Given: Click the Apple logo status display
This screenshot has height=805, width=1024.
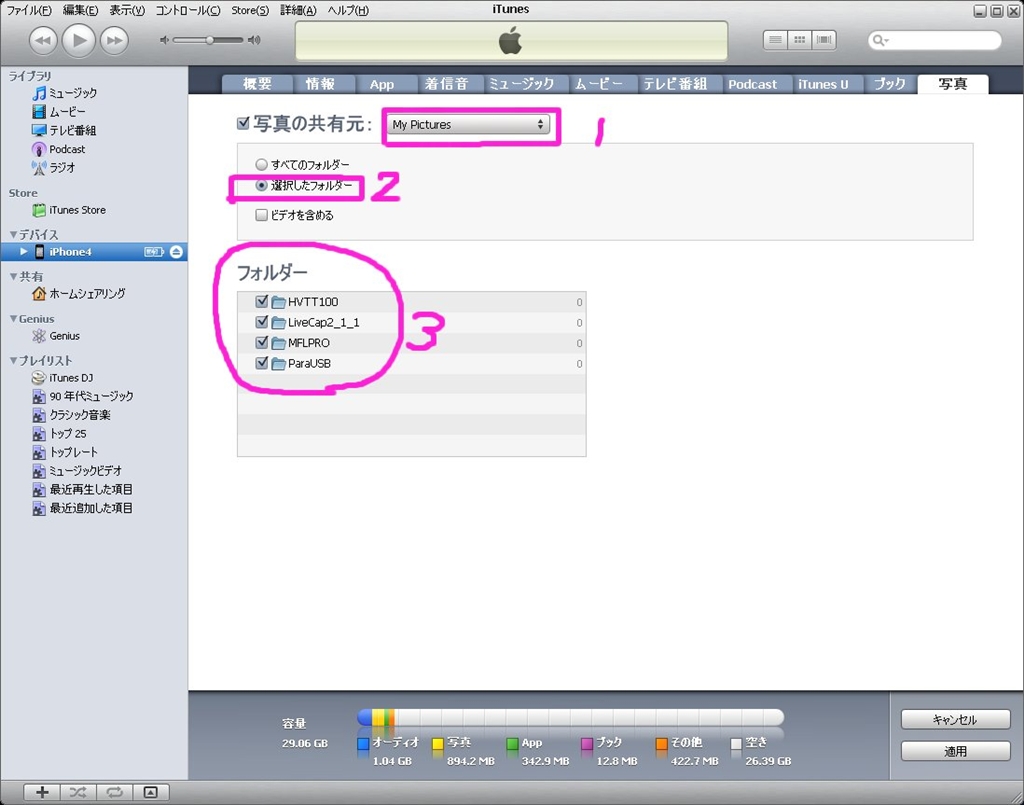Looking at the screenshot, I should [511, 41].
